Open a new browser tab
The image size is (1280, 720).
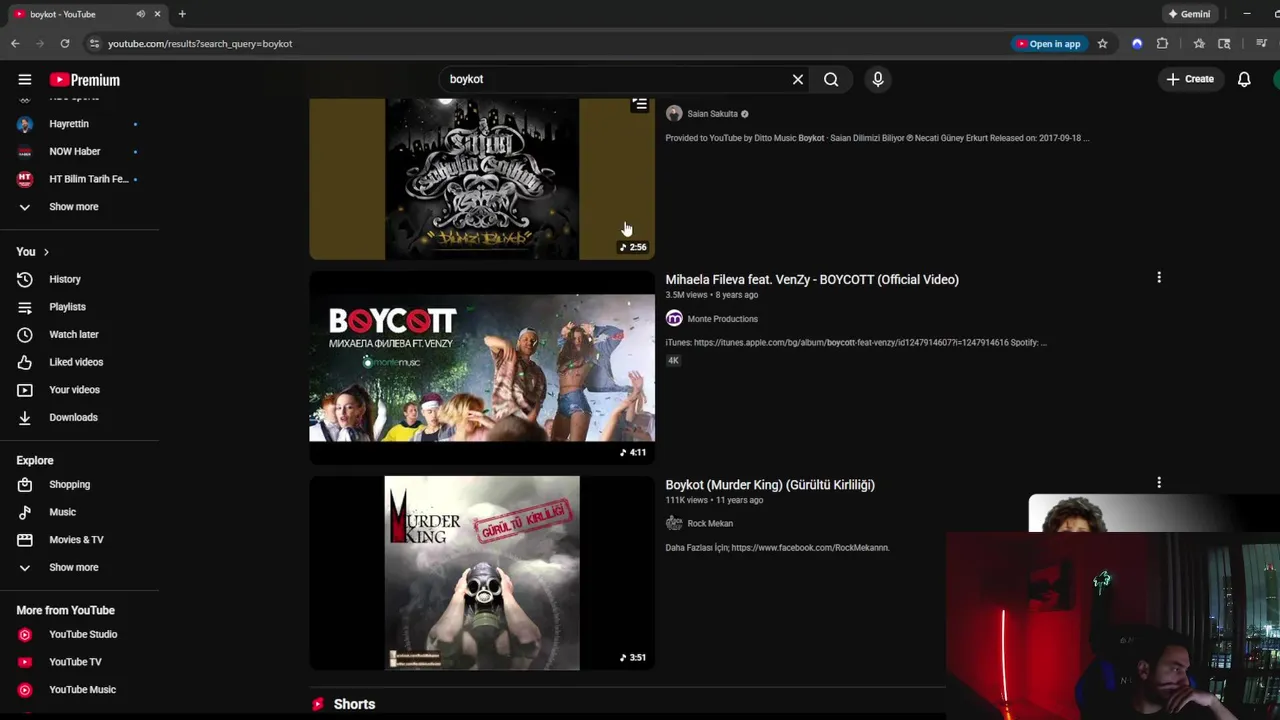pos(182,14)
